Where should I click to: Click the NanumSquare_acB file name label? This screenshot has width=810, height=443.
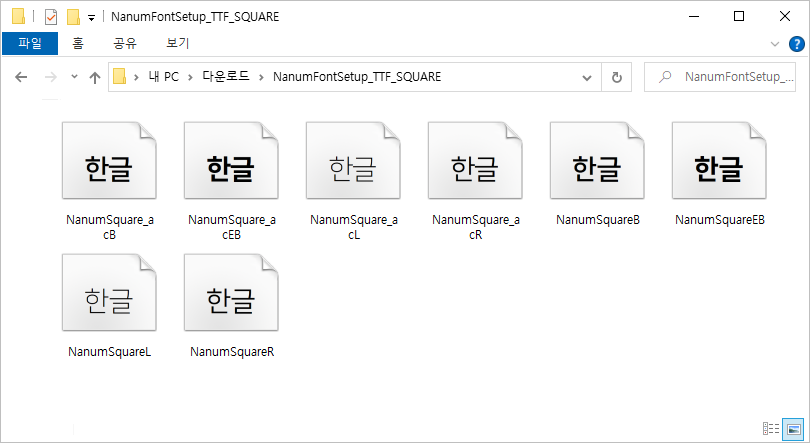click(110, 227)
